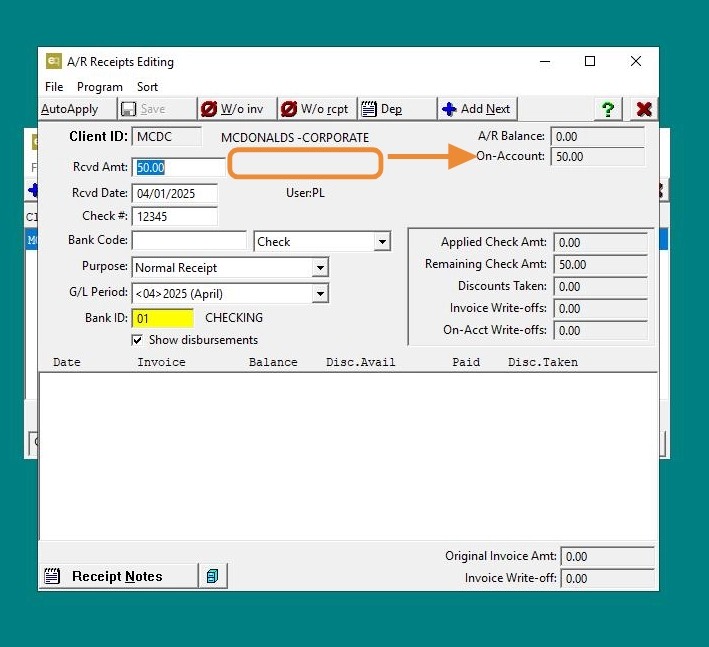
Task: Click the application icon in title bar
Action: 53,61
